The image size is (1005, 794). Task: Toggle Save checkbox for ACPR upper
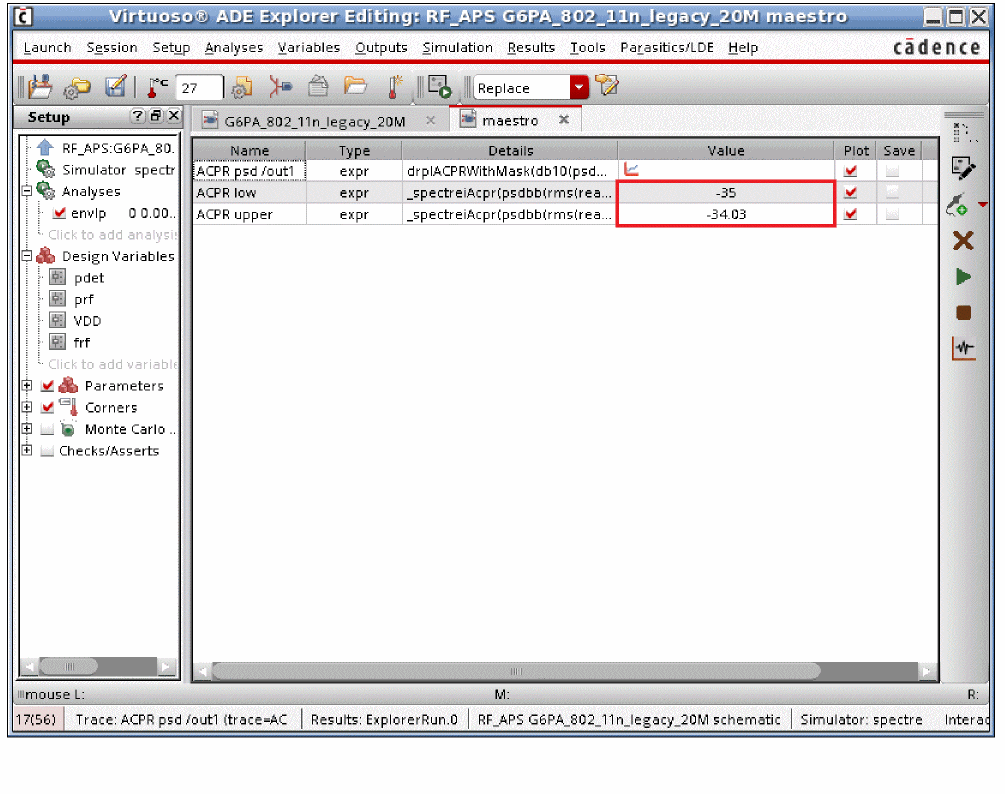892,214
